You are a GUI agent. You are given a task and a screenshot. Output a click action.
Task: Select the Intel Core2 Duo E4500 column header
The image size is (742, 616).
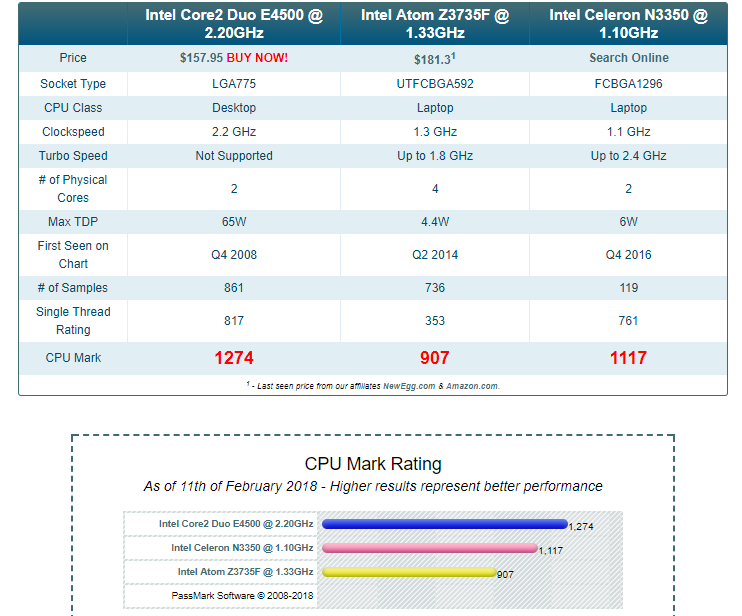click(x=234, y=24)
